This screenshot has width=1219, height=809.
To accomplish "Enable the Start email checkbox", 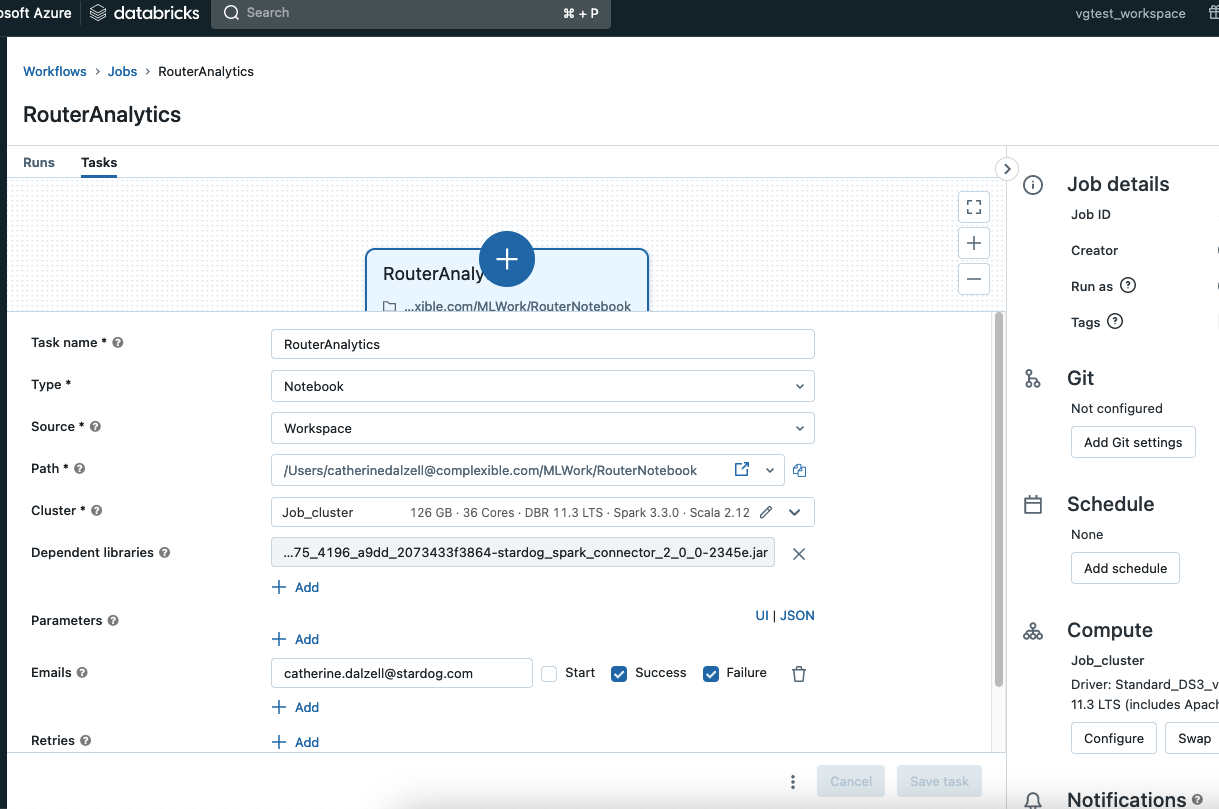I will point(549,674).
